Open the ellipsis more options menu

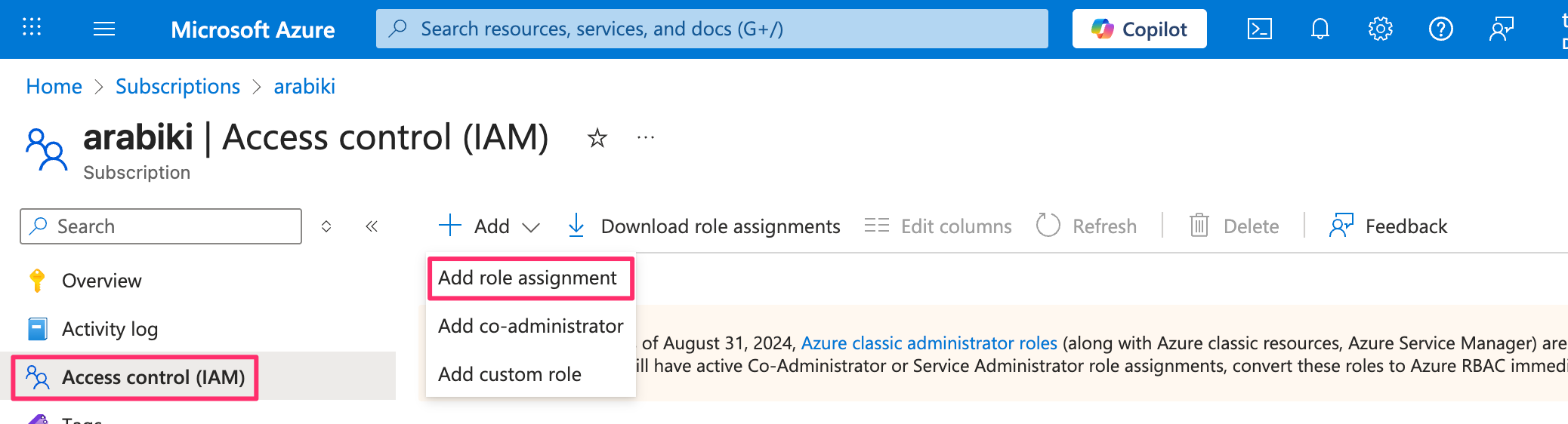click(645, 138)
